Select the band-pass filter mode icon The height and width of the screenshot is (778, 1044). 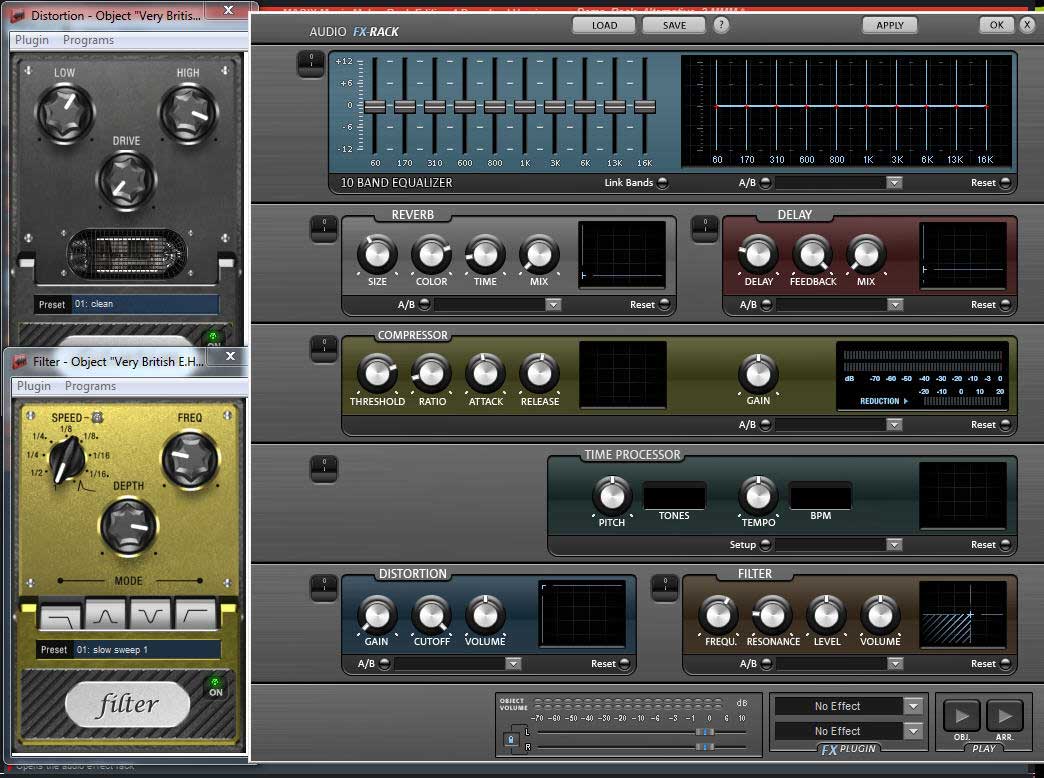tap(105, 613)
